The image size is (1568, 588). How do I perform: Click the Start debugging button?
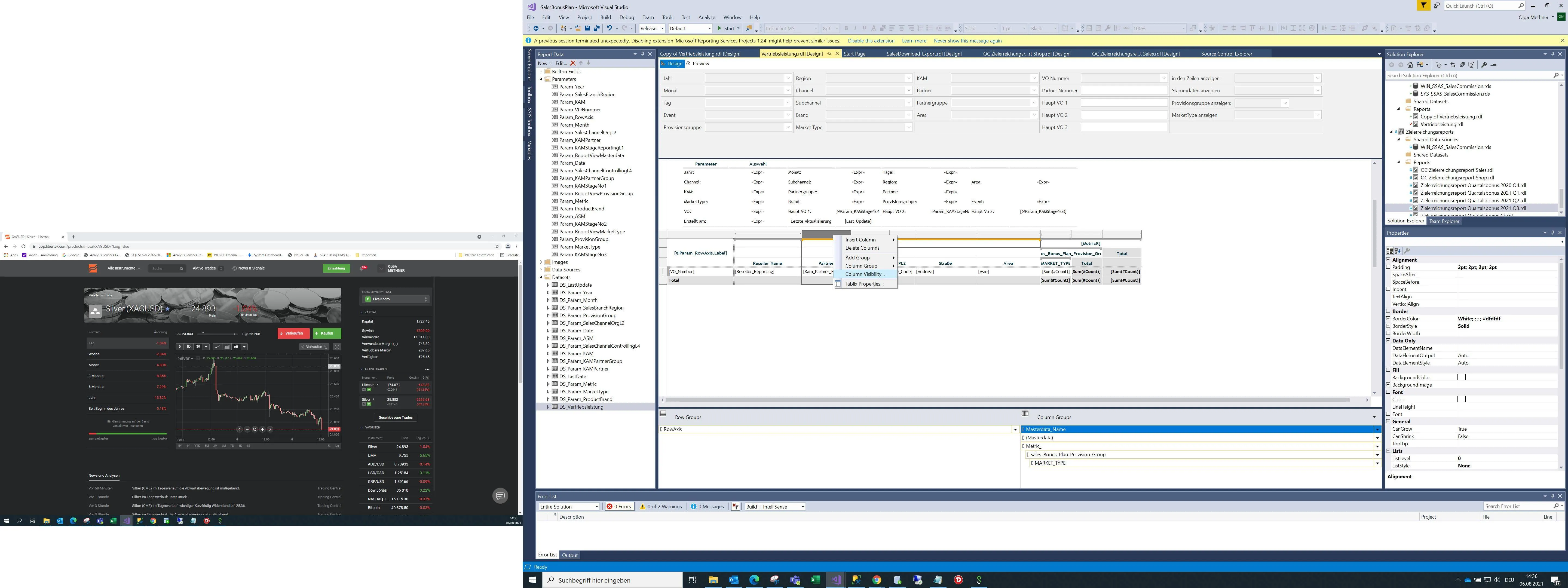point(725,28)
